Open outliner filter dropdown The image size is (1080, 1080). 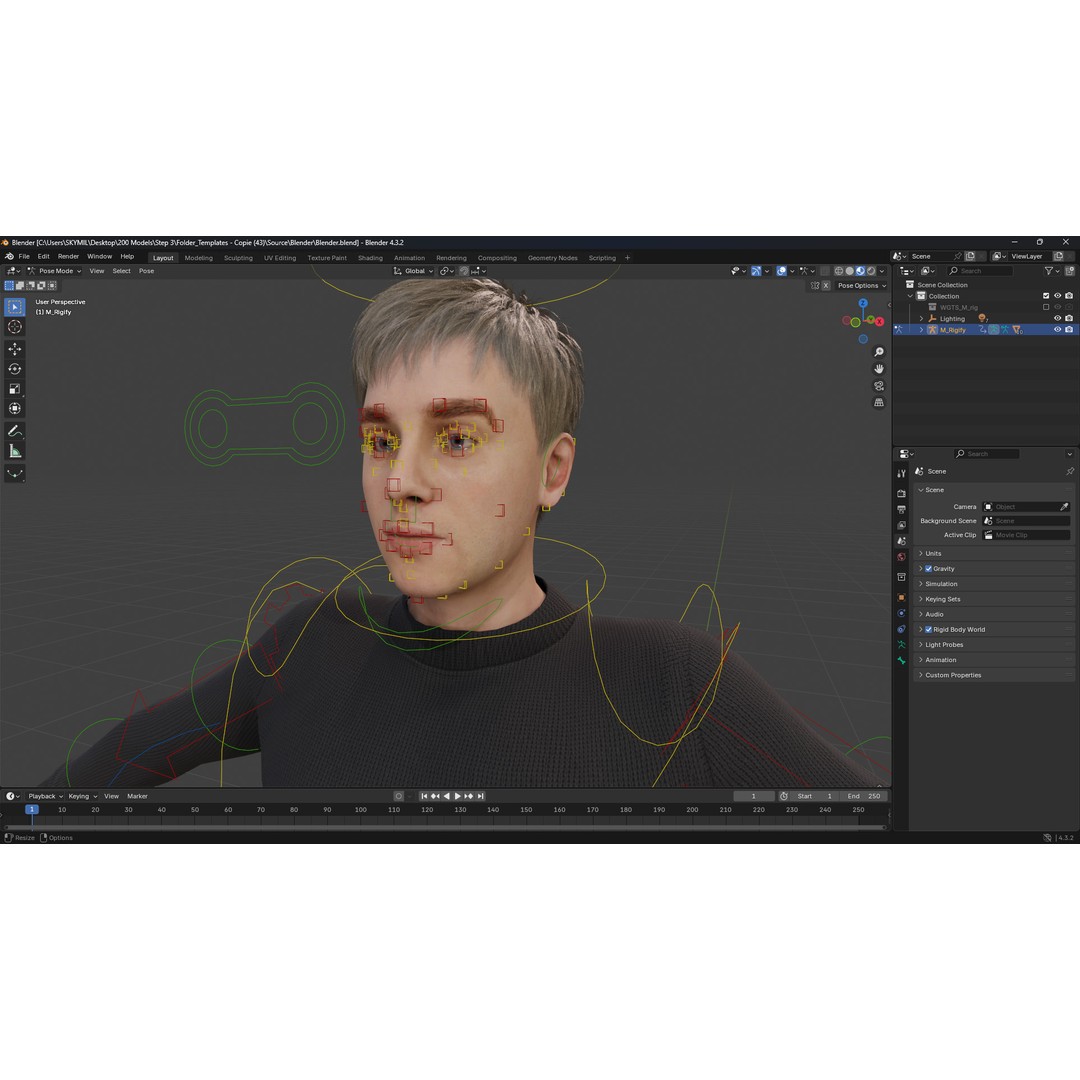tap(1051, 271)
